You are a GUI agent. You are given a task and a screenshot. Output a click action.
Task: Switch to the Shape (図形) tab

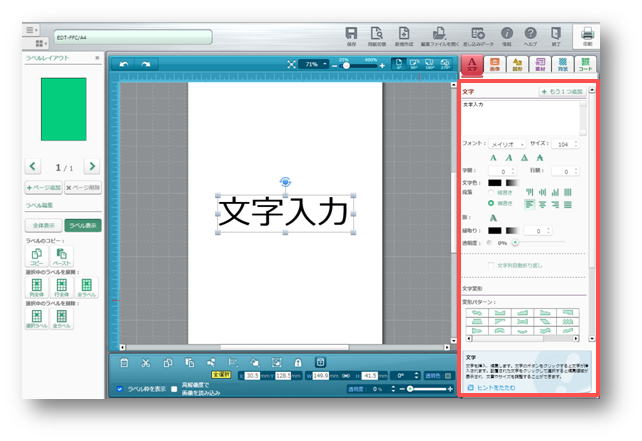point(517,65)
